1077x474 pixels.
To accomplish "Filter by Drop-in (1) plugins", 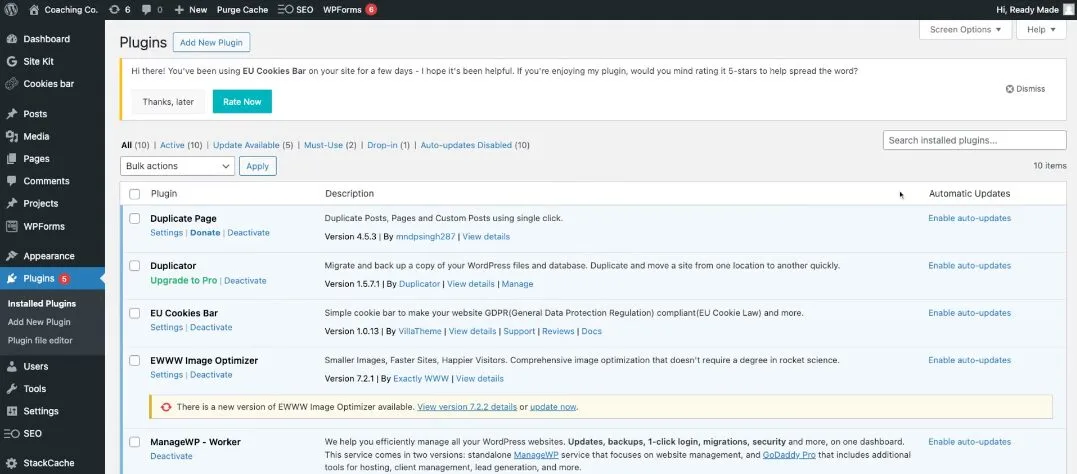I will pyautogui.click(x=388, y=145).
